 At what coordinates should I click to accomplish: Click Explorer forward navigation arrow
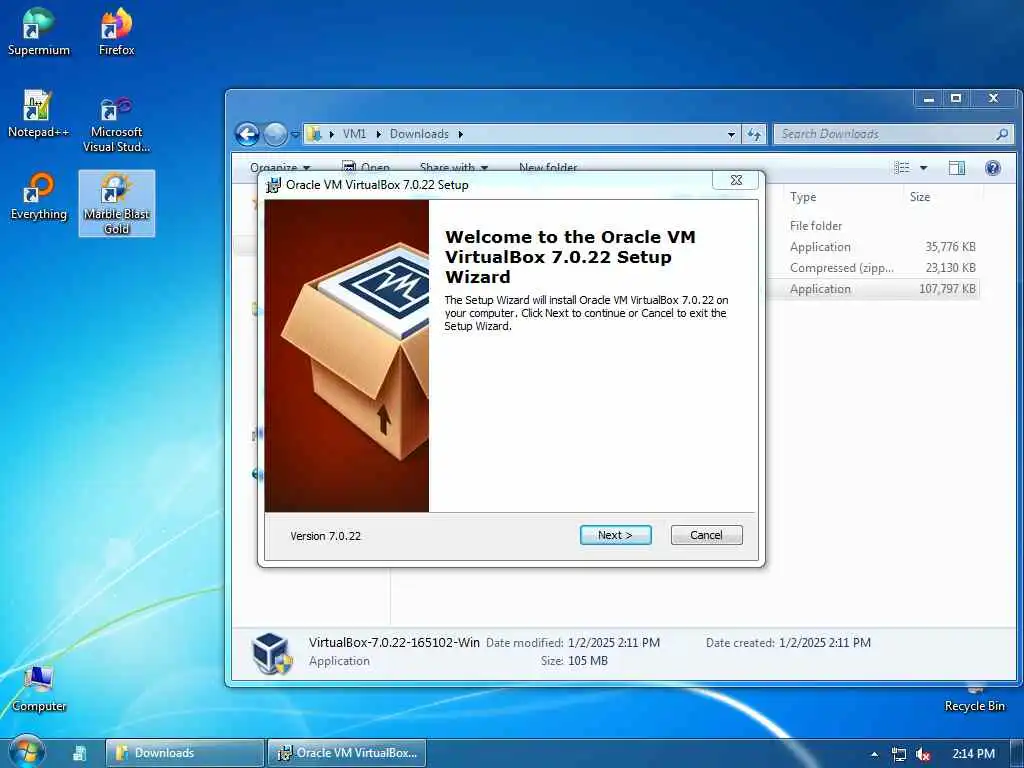coord(275,135)
